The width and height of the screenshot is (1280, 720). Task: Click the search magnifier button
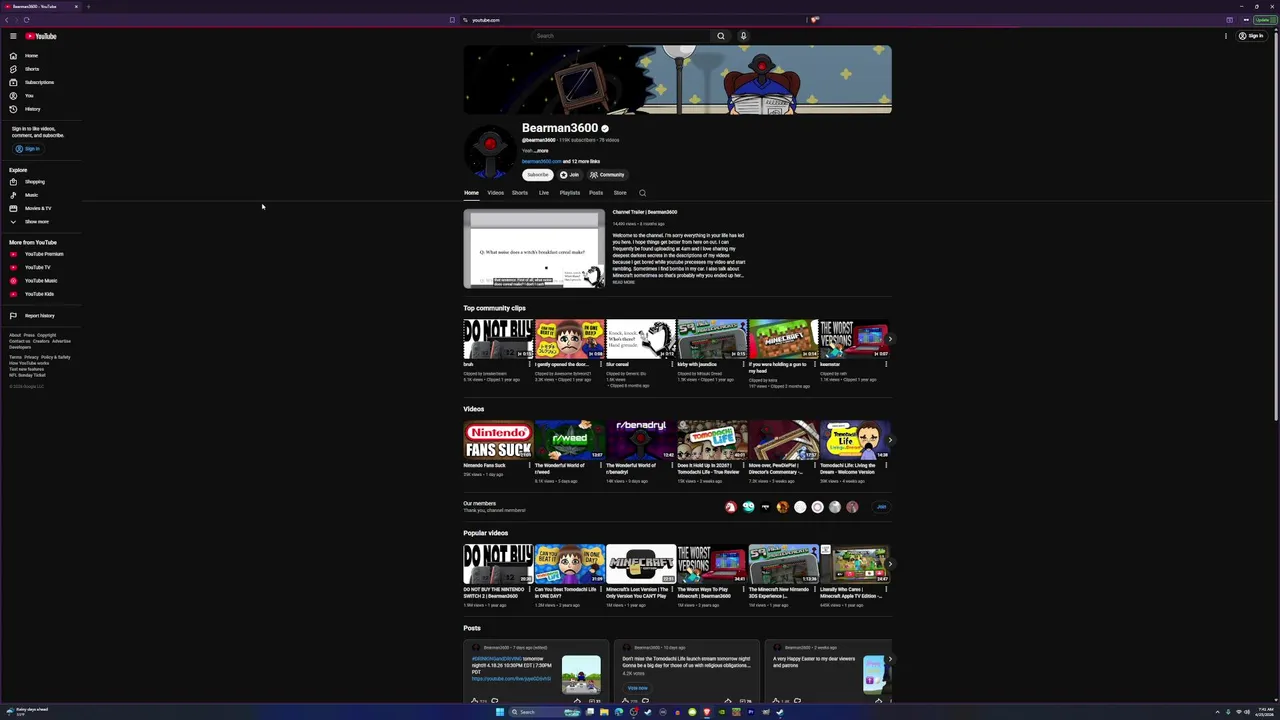(x=720, y=36)
